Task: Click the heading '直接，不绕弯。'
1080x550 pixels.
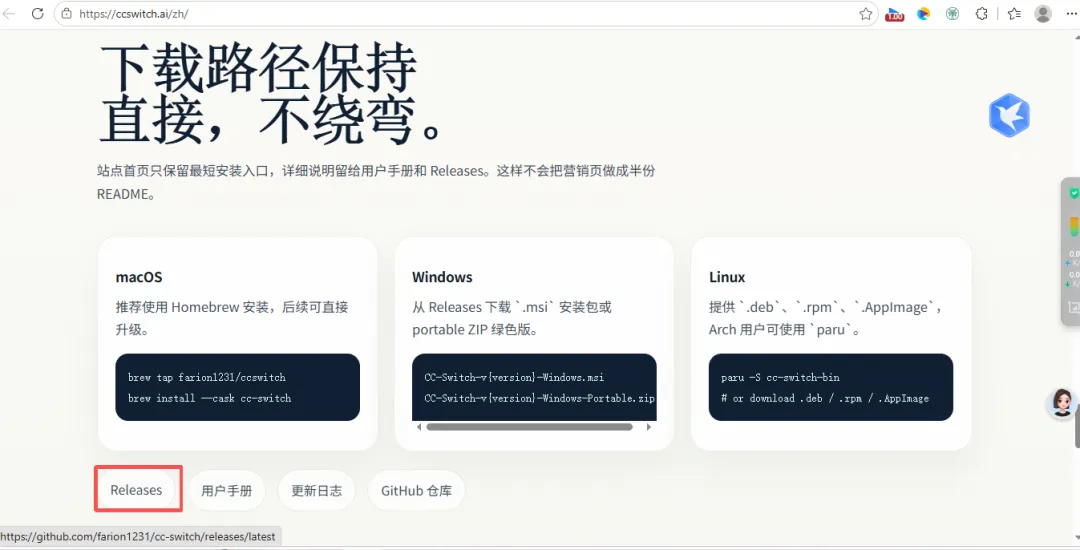Action: (x=271, y=119)
